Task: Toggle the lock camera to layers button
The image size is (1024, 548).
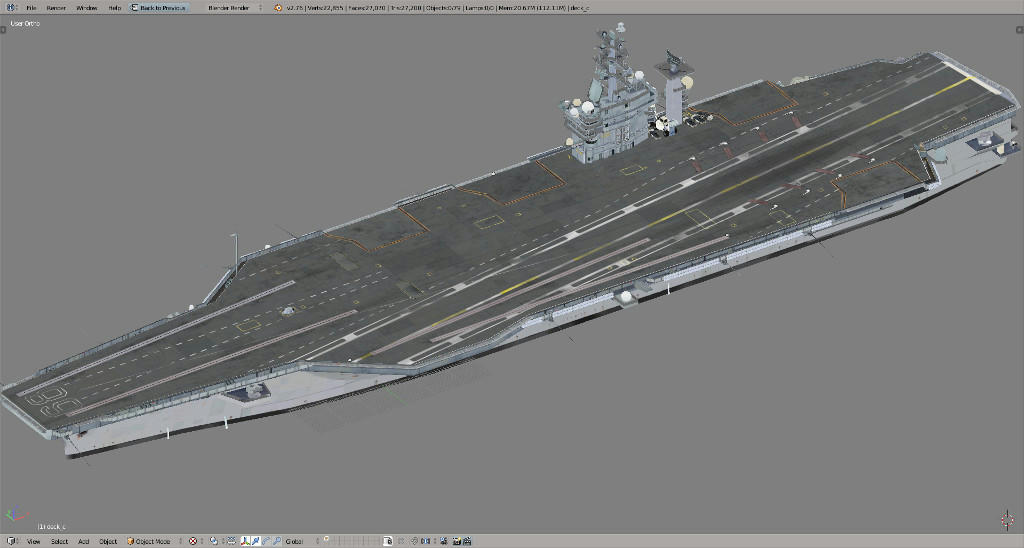Action: pyautogui.click(x=391, y=541)
